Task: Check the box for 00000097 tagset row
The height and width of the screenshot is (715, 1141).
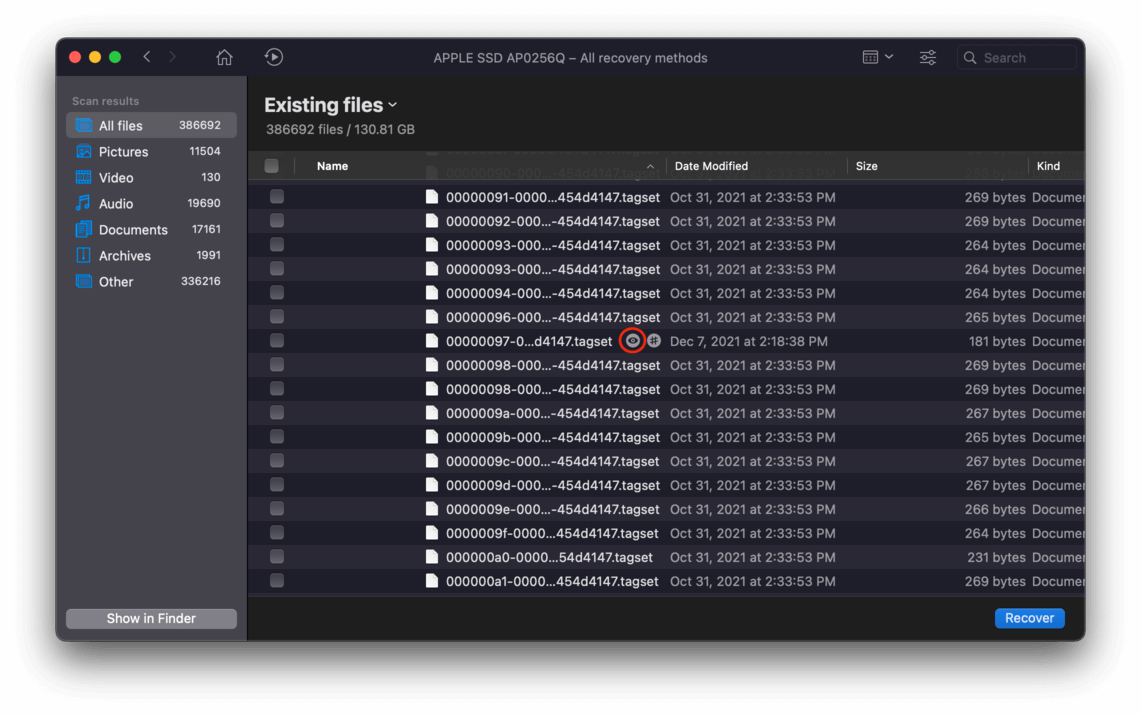Action: coord(277,340)
